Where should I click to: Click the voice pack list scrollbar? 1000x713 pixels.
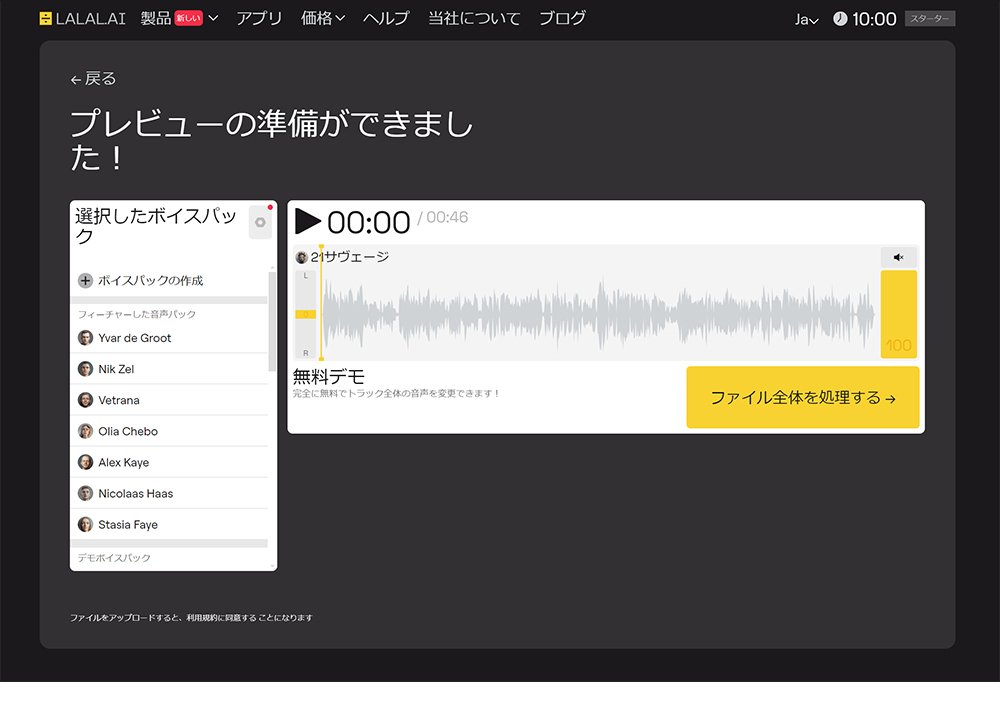(x=273, y=320)
